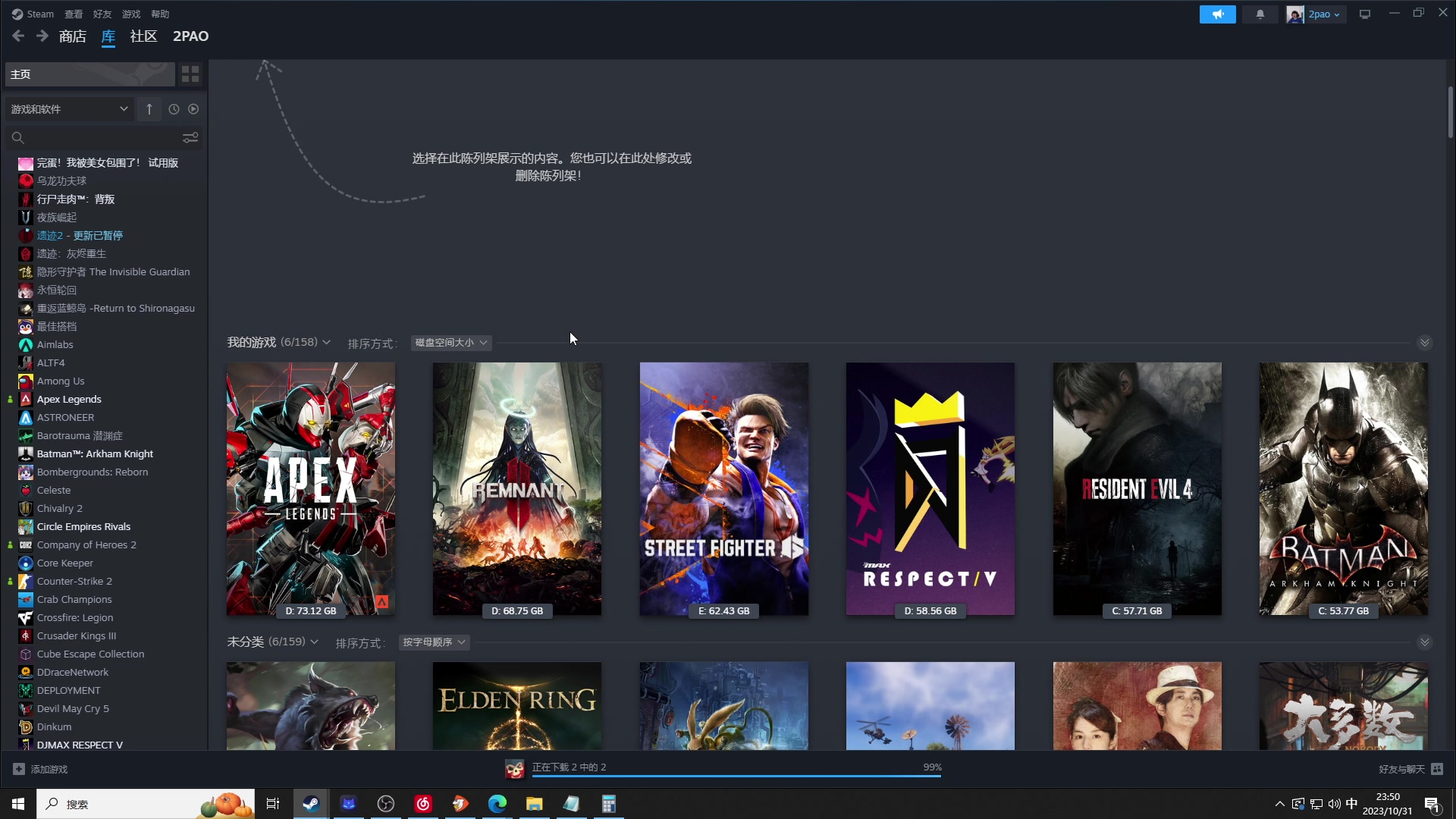
Task: Click the Dinkum game icon
Action: click(x=26, y=726)
